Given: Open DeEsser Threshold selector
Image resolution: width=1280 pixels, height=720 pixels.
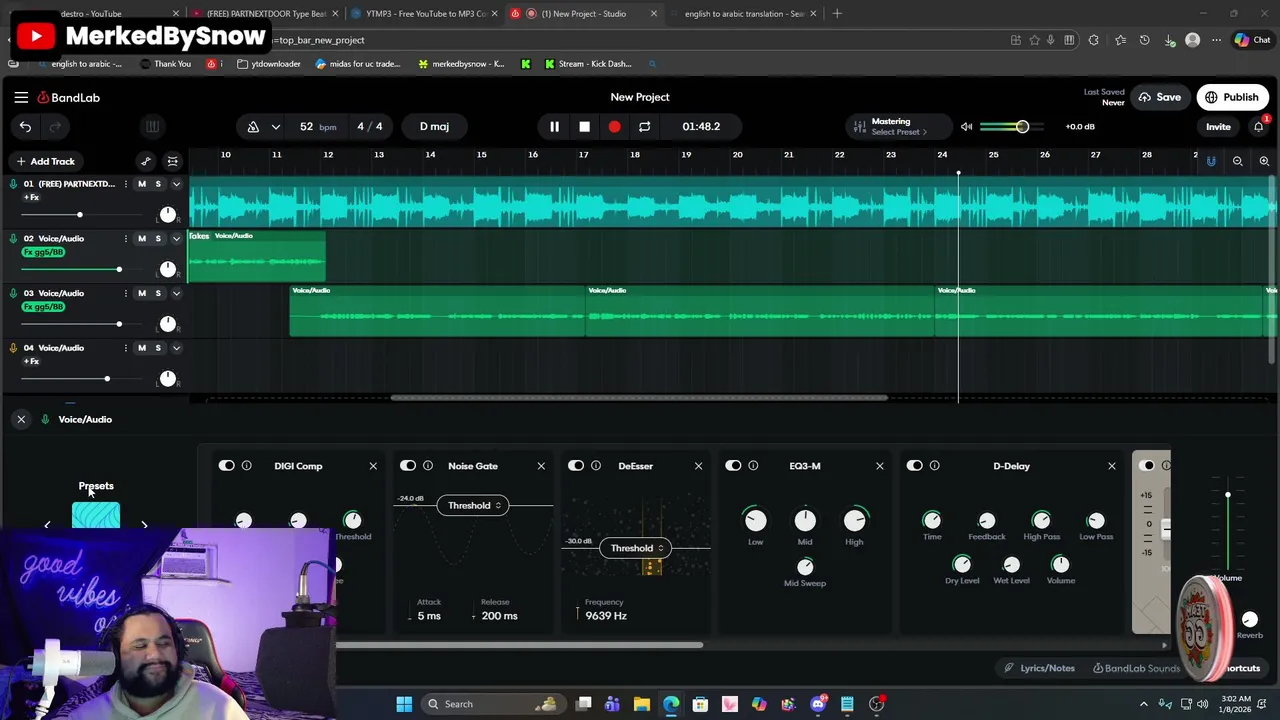Looking at the screenshot, I should pyautogui.click(x=636, y=548).
